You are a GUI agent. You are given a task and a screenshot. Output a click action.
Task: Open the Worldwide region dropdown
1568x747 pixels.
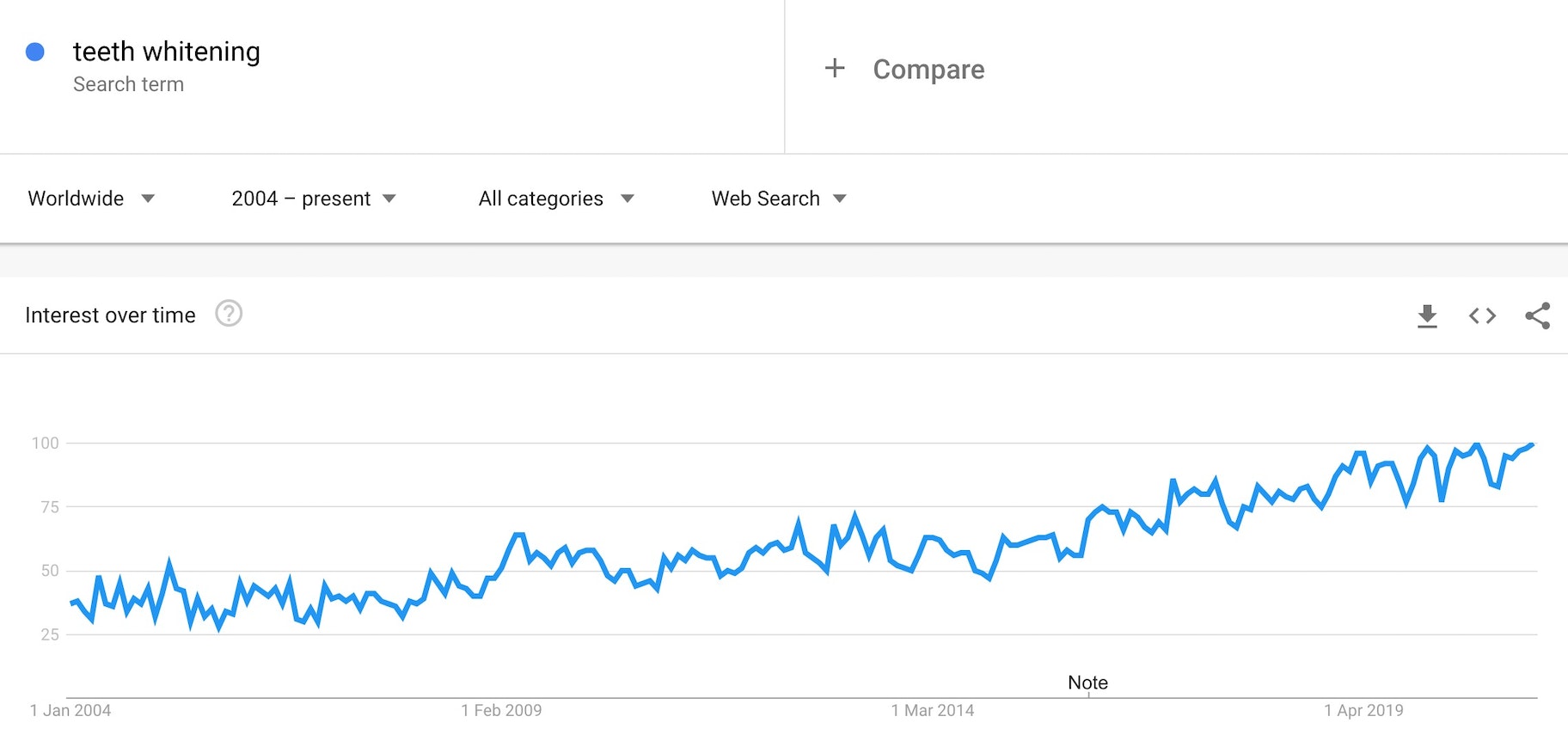91,199
